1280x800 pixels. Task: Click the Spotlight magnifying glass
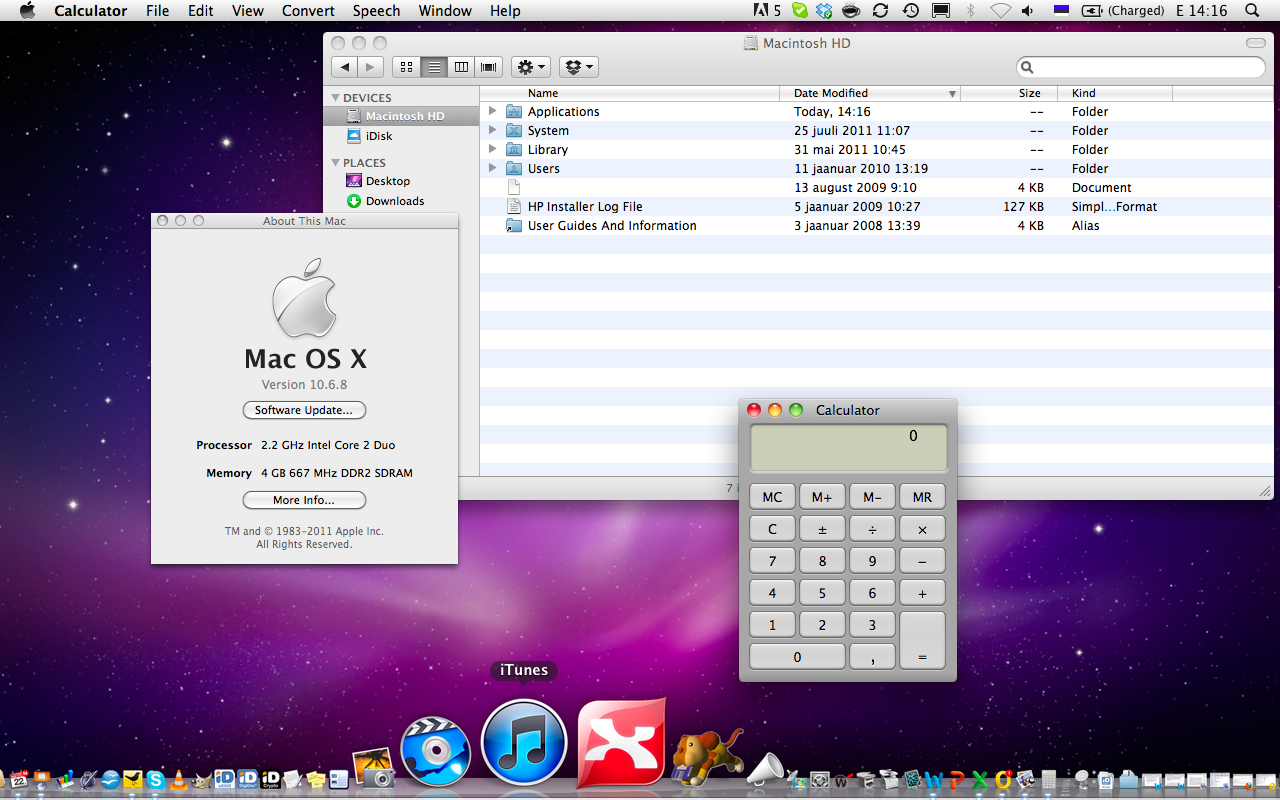click(1252, 10)
